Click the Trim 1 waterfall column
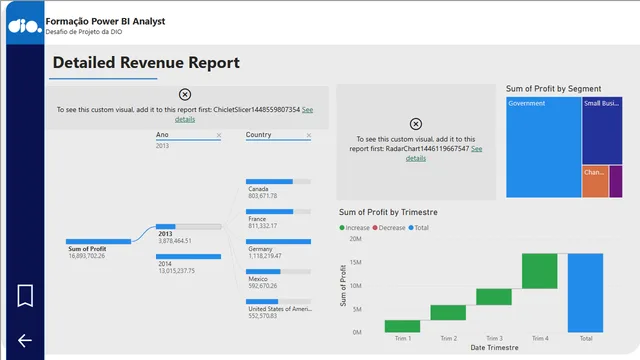This screenshot has height=360, width=640. point(402,326)
